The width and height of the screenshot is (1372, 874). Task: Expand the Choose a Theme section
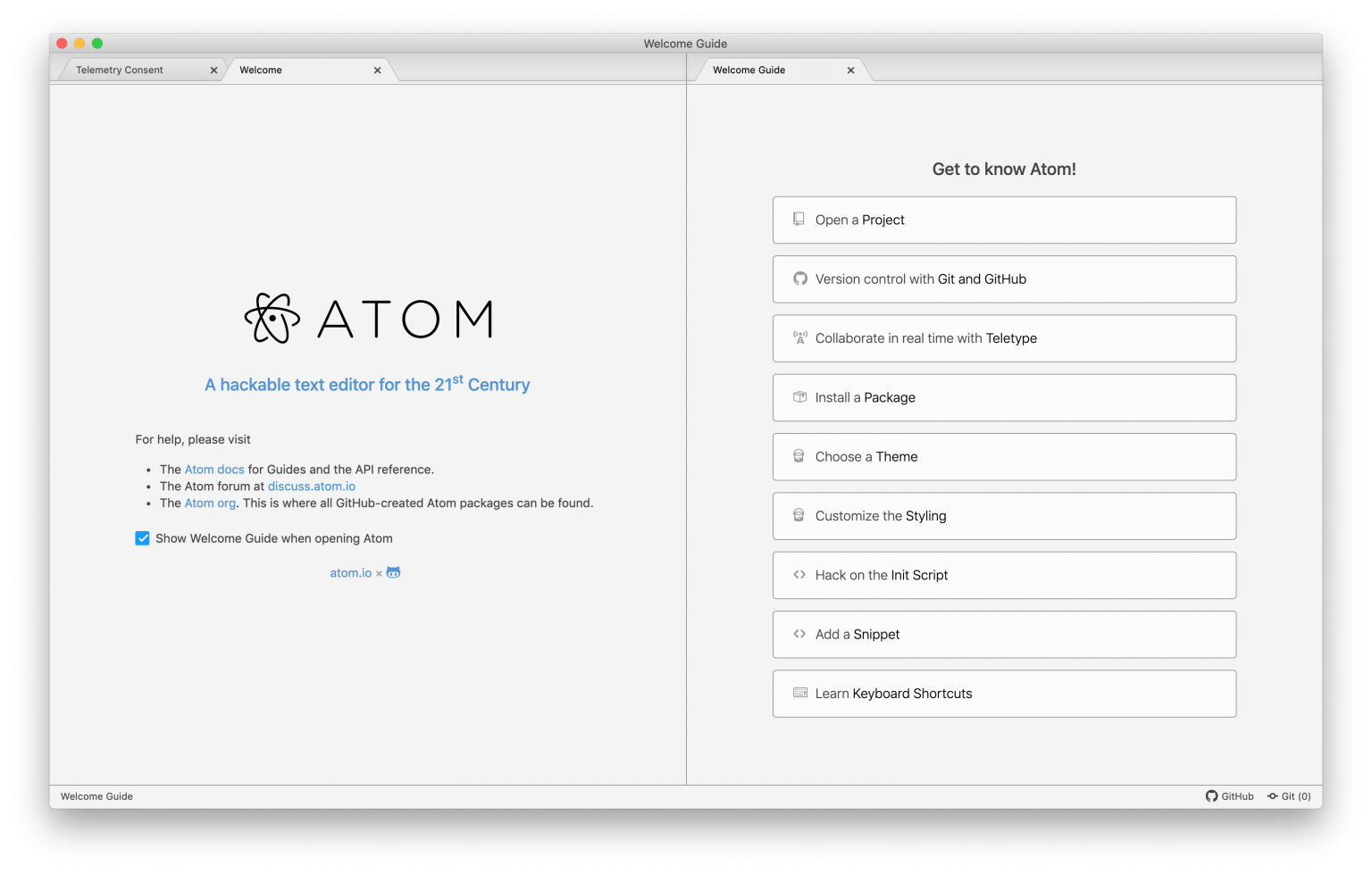click(x=1003, y=457)
